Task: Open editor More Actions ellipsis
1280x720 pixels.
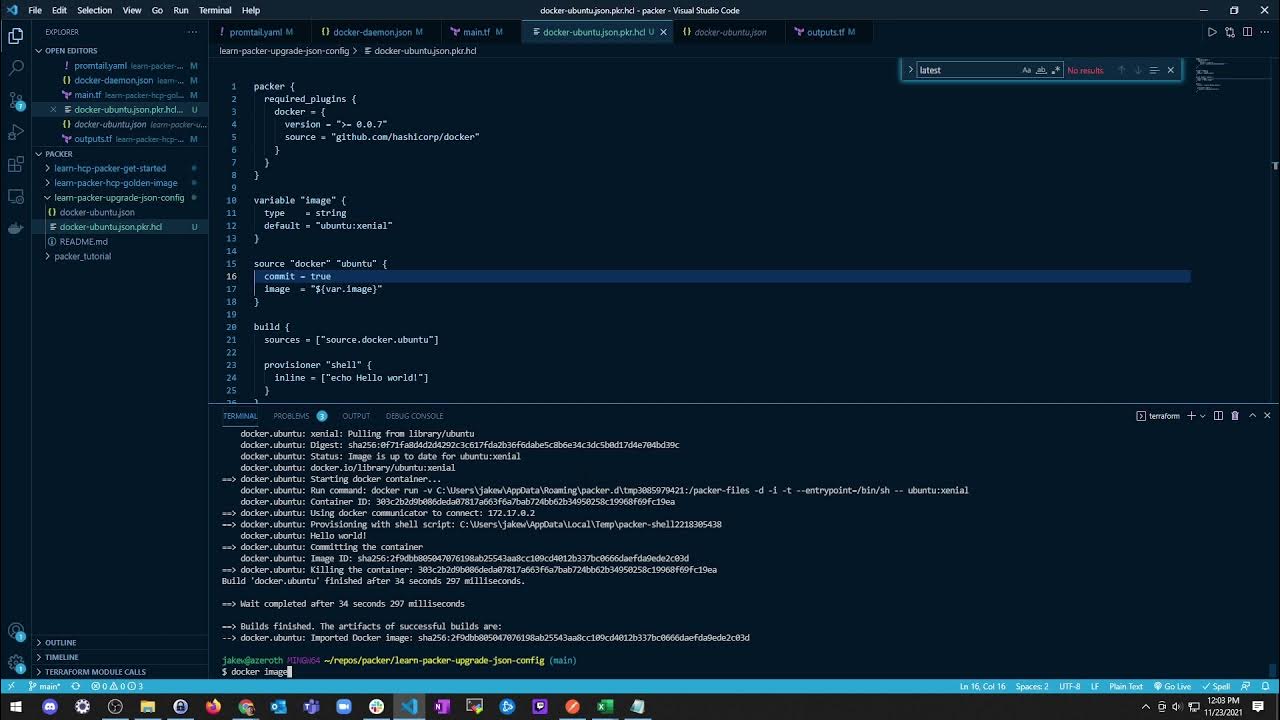Action: [1263, 32]
